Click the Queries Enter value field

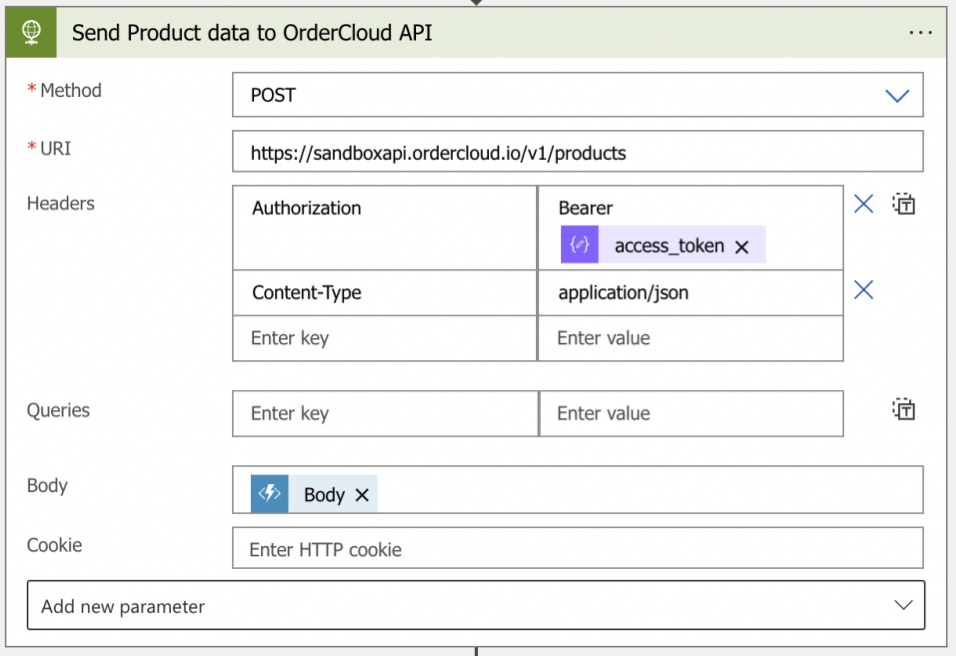click(691, 413)
